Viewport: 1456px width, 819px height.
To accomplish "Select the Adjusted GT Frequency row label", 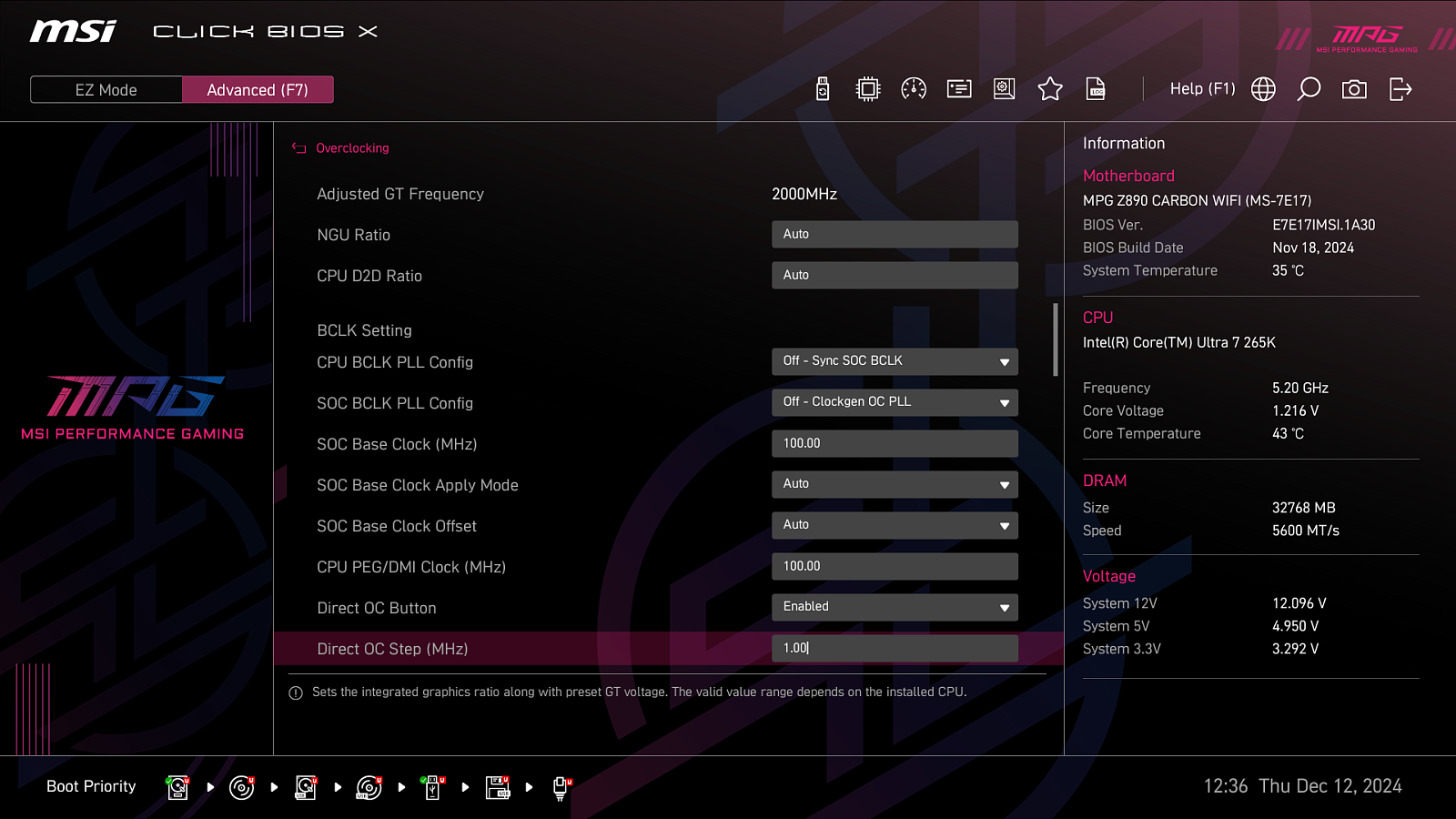I will 400,194.
